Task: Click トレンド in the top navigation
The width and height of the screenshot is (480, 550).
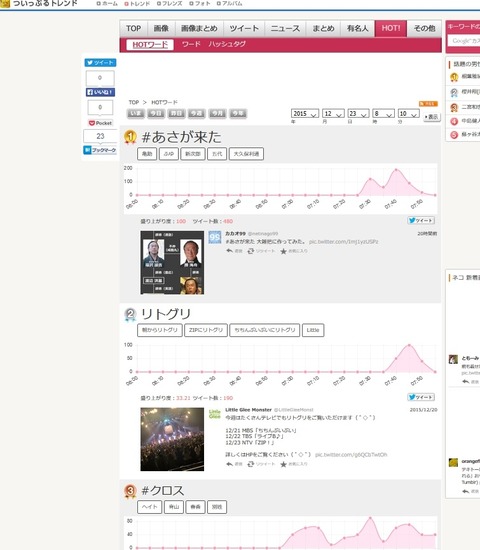Action: click(137, 4)
